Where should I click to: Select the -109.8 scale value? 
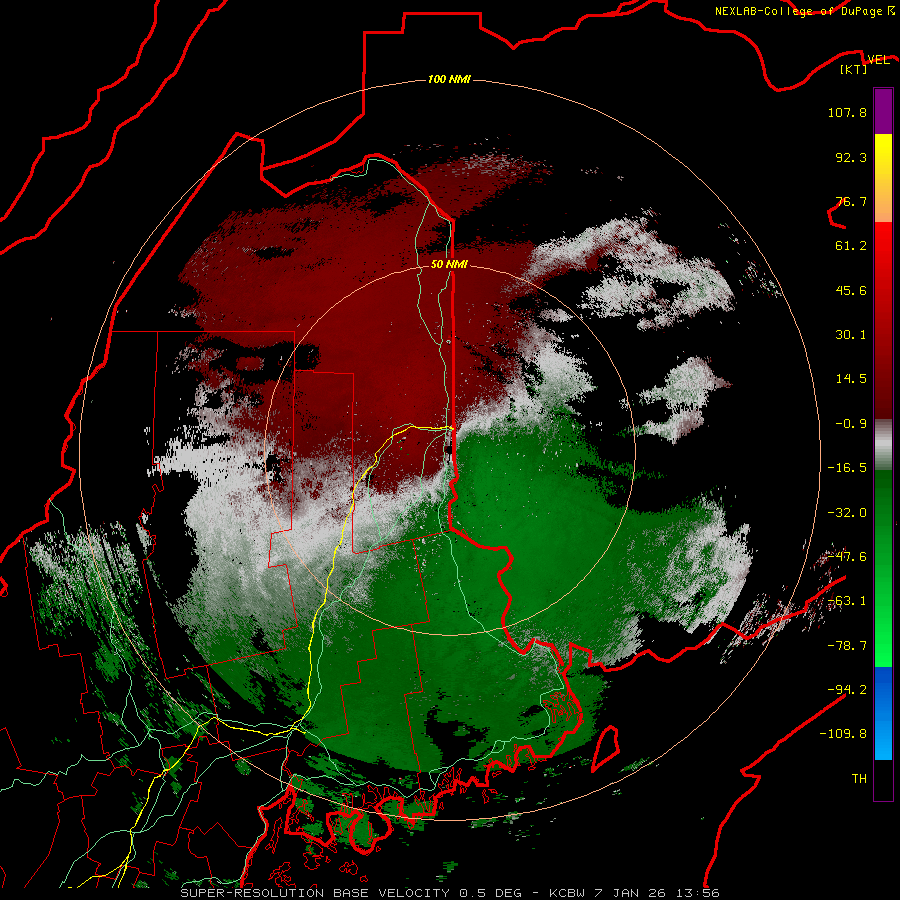[x=843, y=734]
